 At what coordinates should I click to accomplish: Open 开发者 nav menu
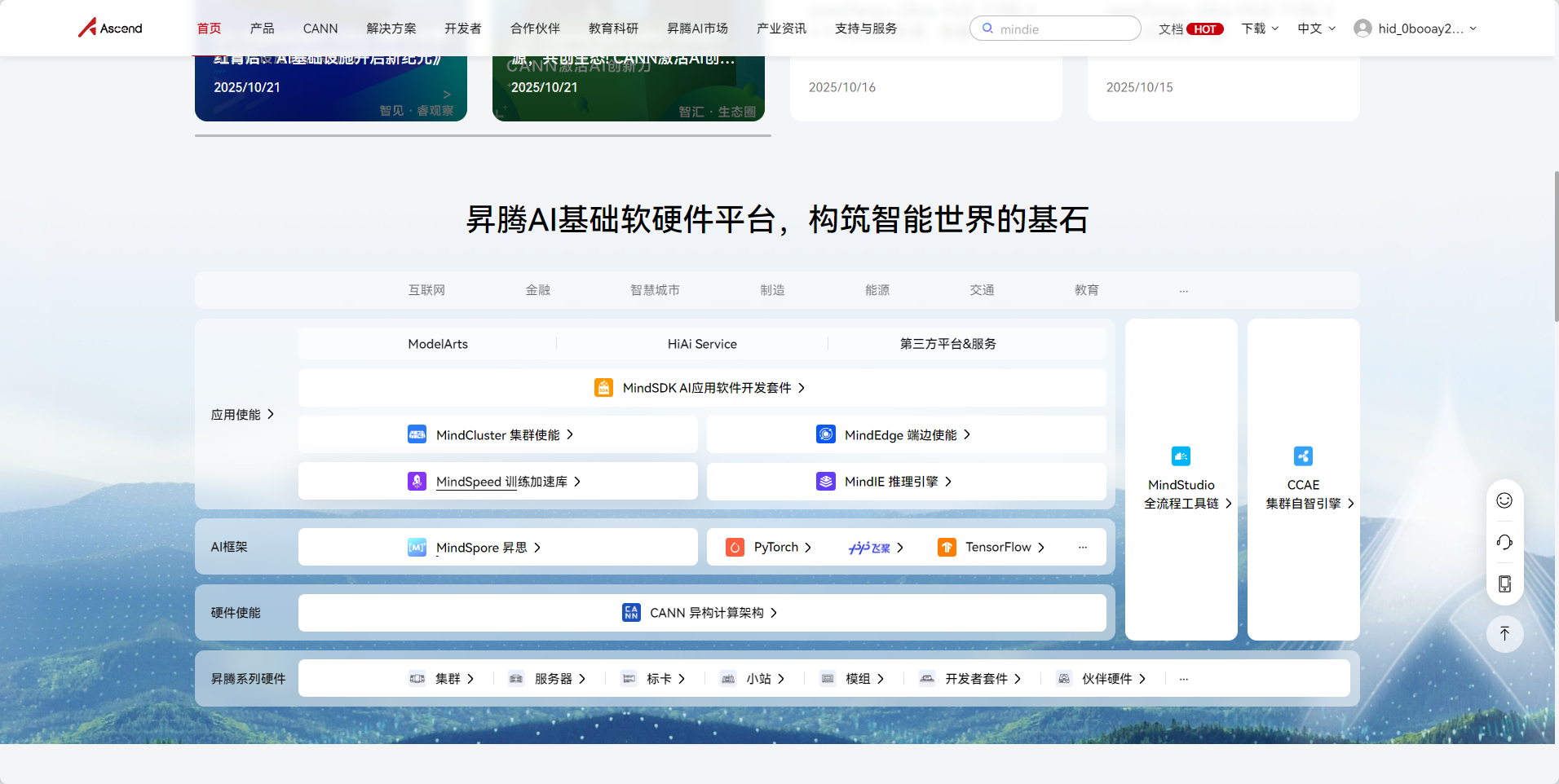click(x=463, y=29)
